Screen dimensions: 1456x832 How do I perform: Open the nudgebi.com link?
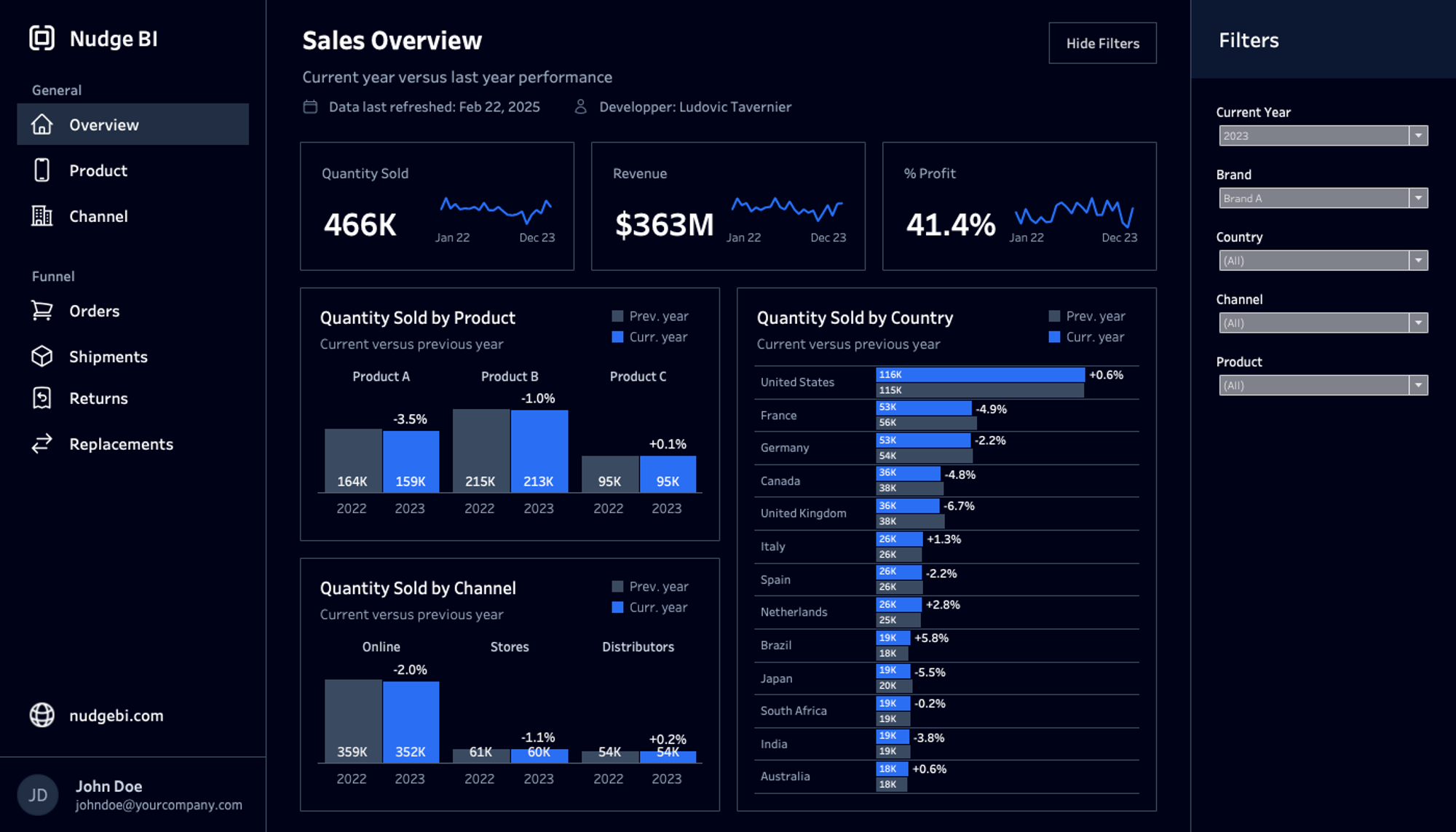point(116,716)
